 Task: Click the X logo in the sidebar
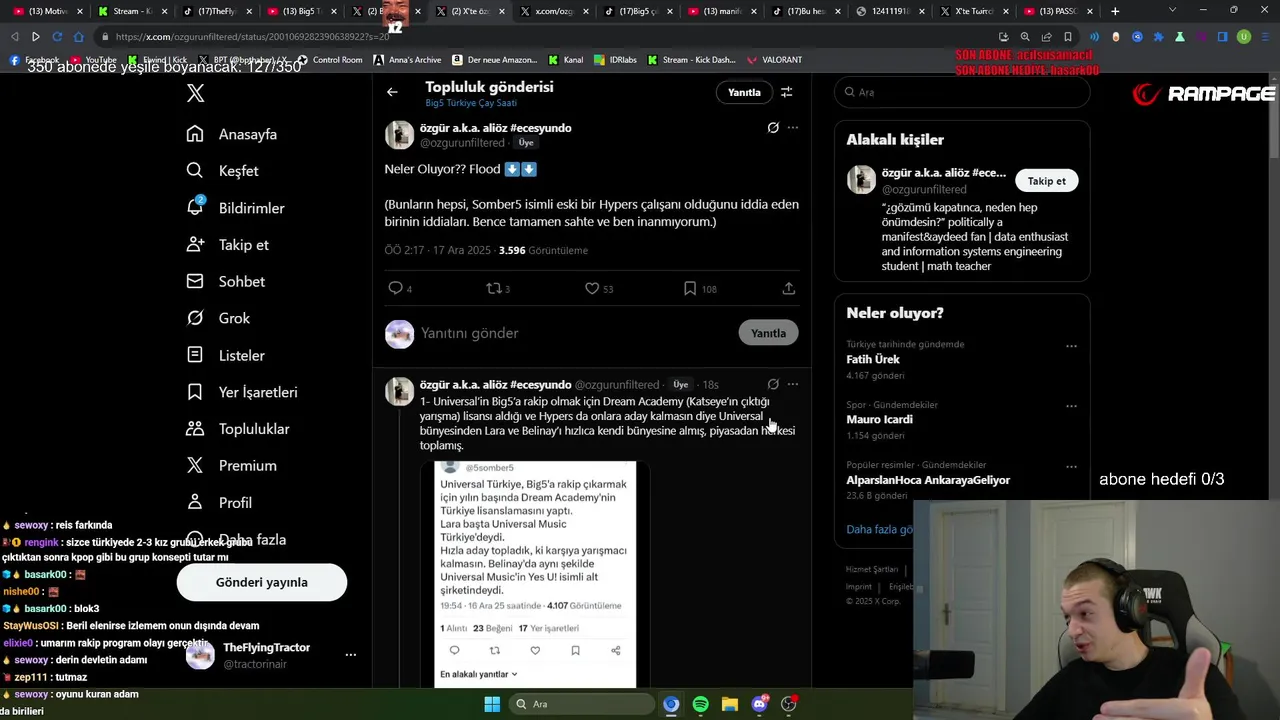tap(195, 93)
